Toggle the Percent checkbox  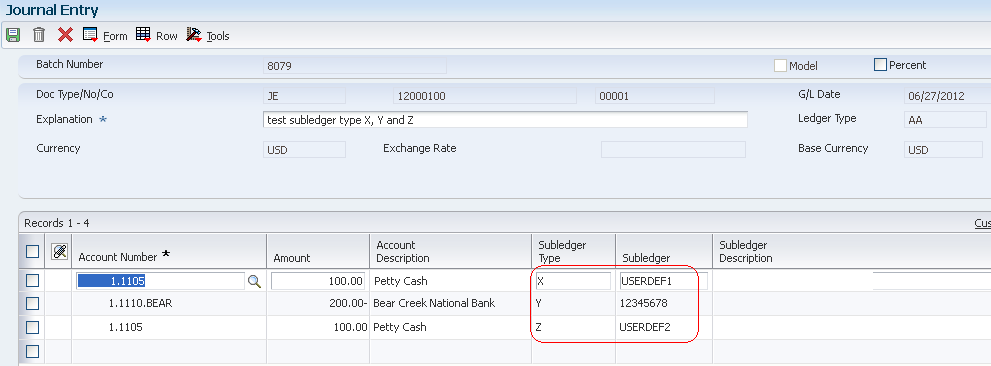coord(880,64)
